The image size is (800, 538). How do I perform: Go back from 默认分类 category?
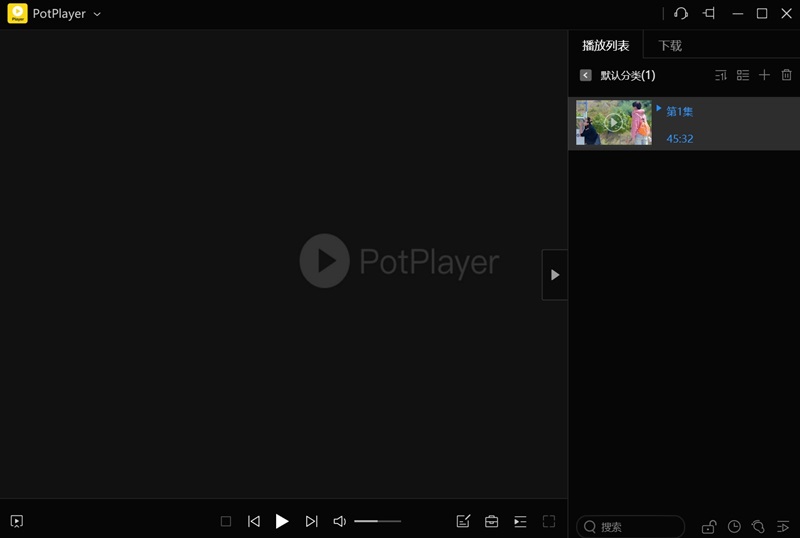pos(585,76)
